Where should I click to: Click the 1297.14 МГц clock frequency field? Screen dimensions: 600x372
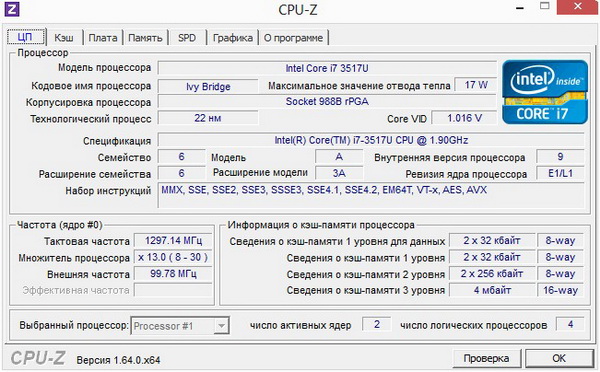[x=173, y=241]
